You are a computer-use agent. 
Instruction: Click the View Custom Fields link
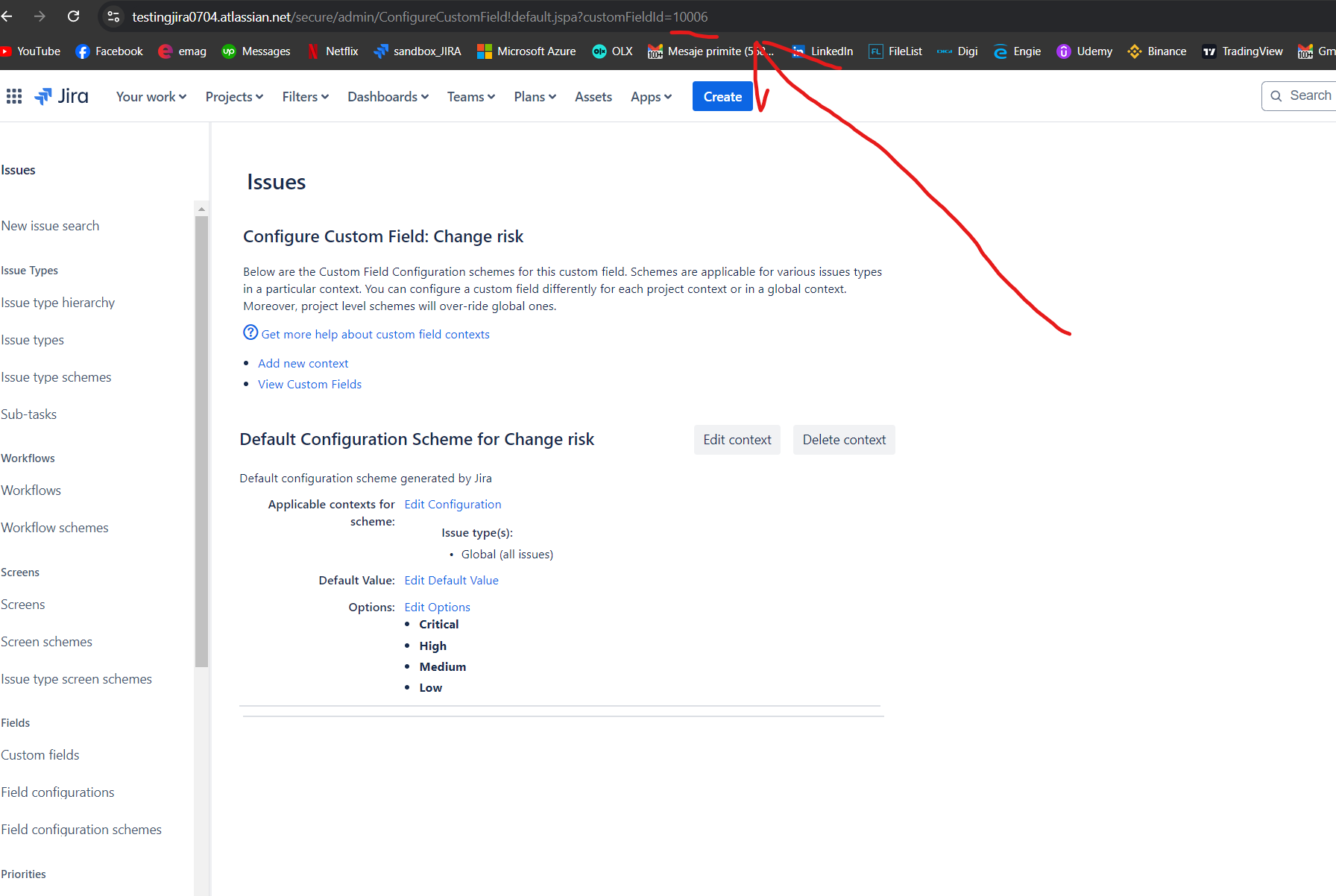pos(309,385)
